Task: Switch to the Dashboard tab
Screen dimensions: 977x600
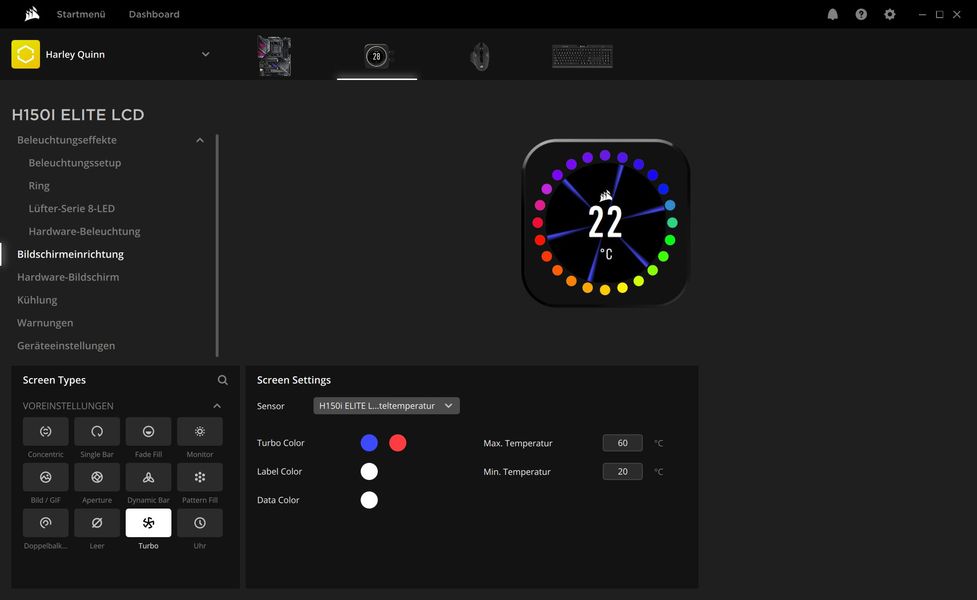Action: 154,14
